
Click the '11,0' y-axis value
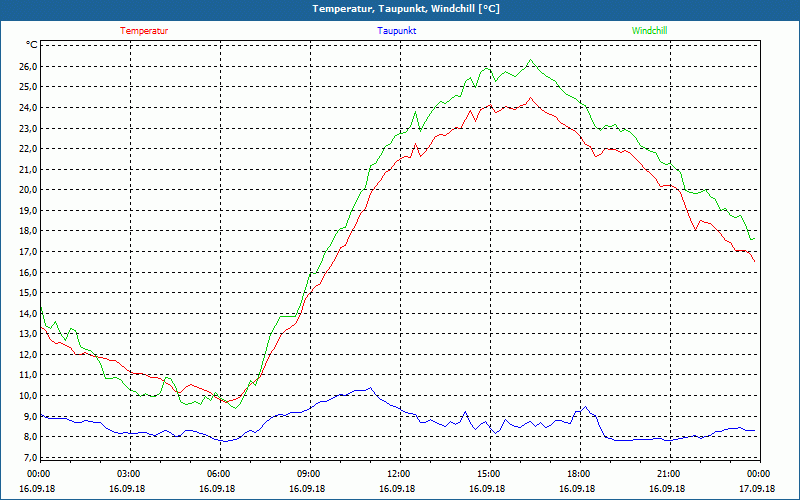tap(29, 374)
